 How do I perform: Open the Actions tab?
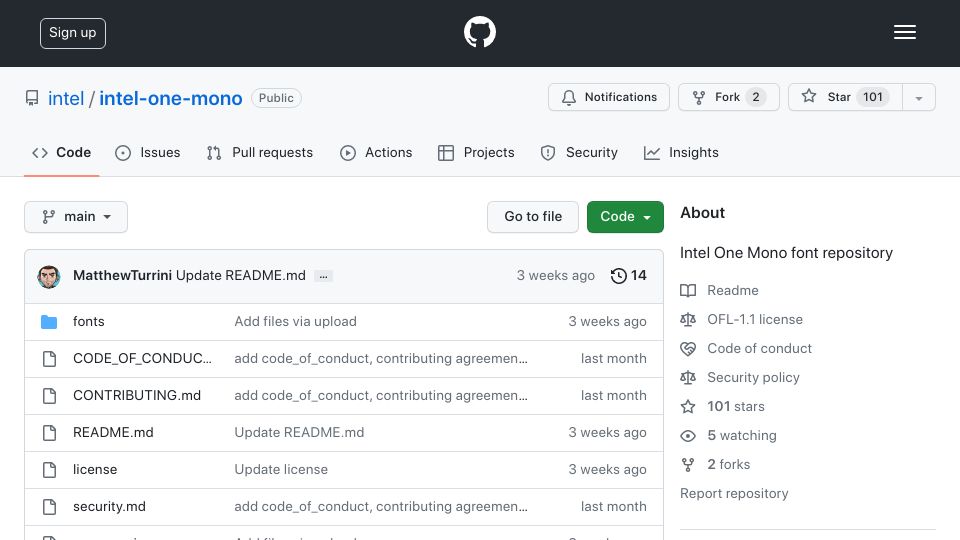tap(376, 152)
